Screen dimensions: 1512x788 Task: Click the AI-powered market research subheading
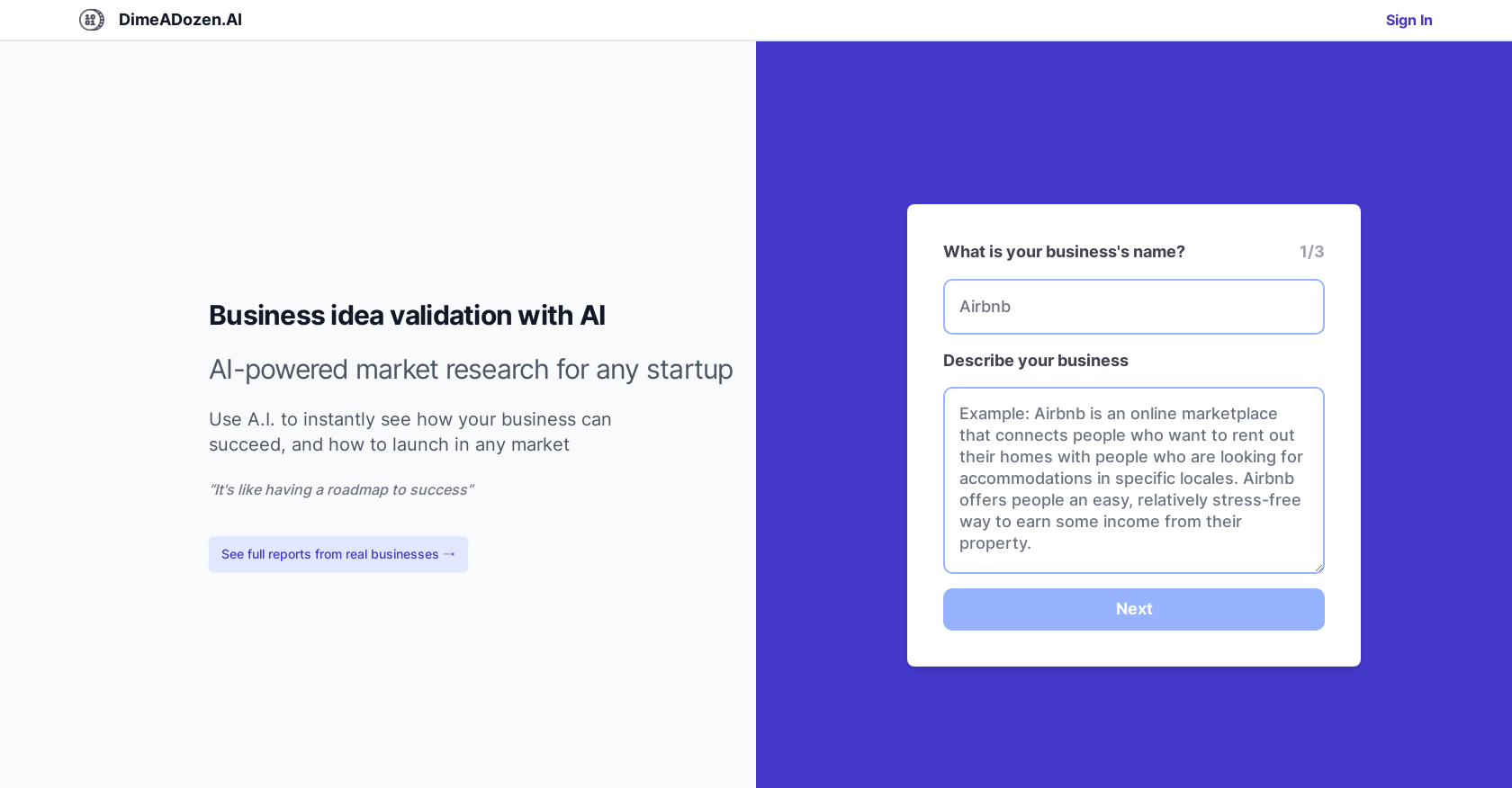[x=471, y=370]
